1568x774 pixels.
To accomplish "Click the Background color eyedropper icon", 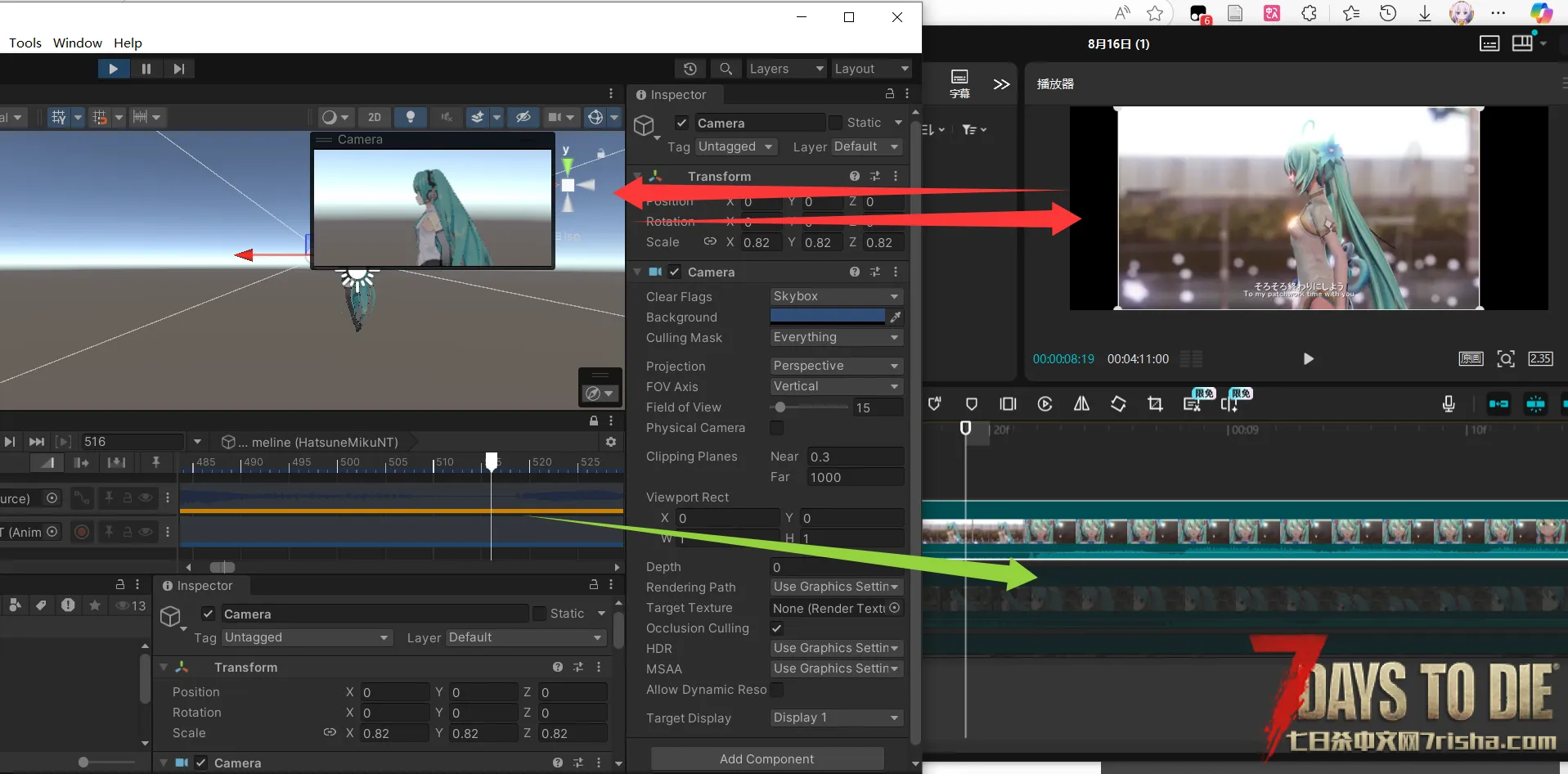I will tap(896, 317).
